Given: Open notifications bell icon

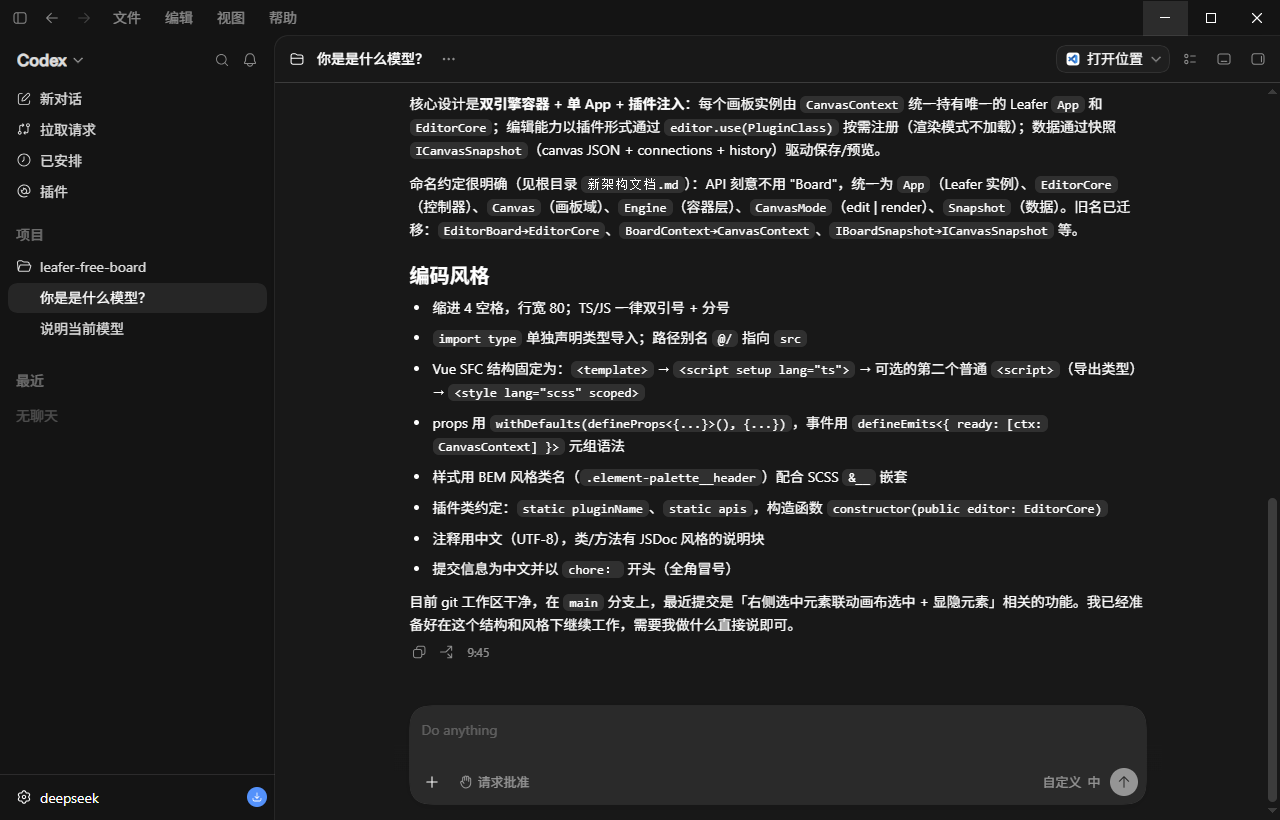Looking at the screenshot, I should click(x=250, y=60).
